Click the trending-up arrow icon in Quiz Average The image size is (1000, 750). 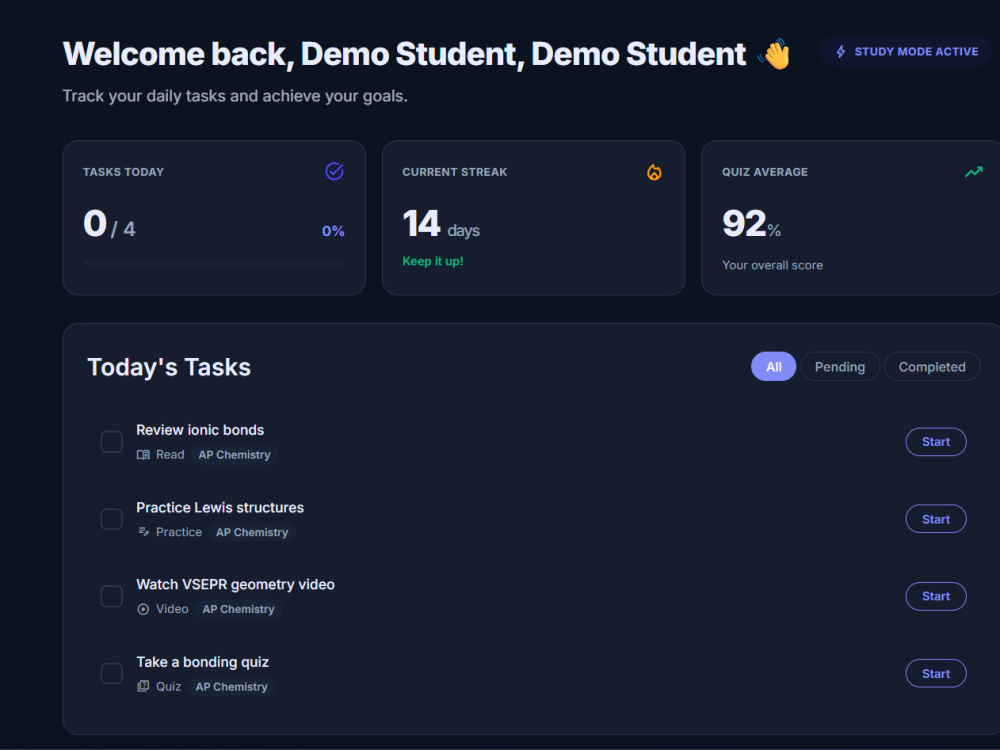tap(973, 172)
